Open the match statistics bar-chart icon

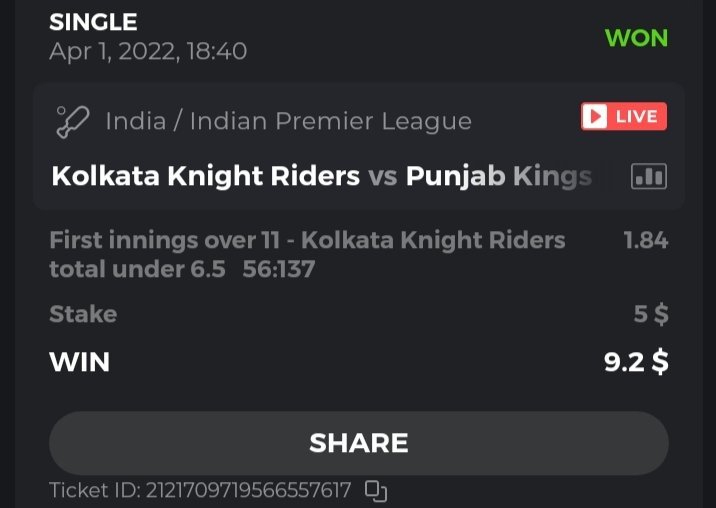pyautogui.click(x=648, y=177)
